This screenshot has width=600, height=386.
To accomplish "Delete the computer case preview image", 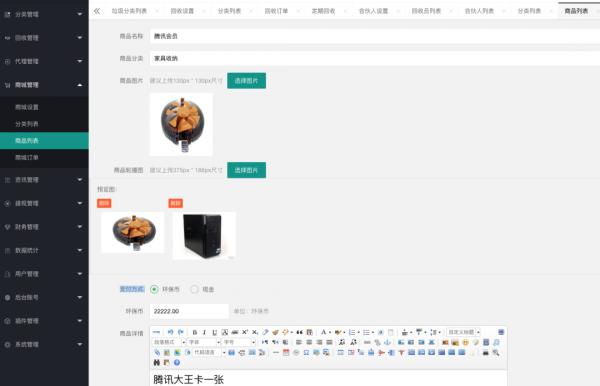I will 176,203.
